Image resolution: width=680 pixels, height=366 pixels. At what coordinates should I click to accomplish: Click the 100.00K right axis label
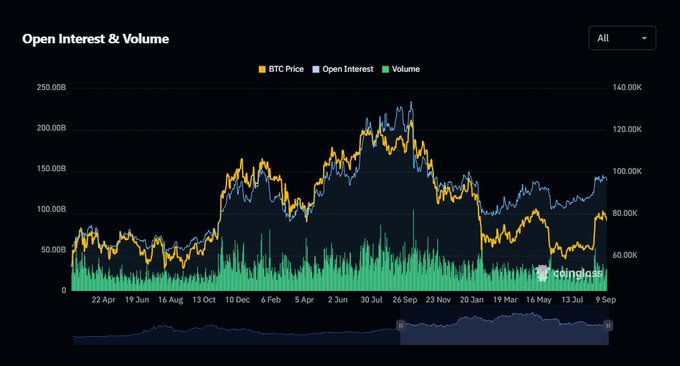[x=627, y=171]
